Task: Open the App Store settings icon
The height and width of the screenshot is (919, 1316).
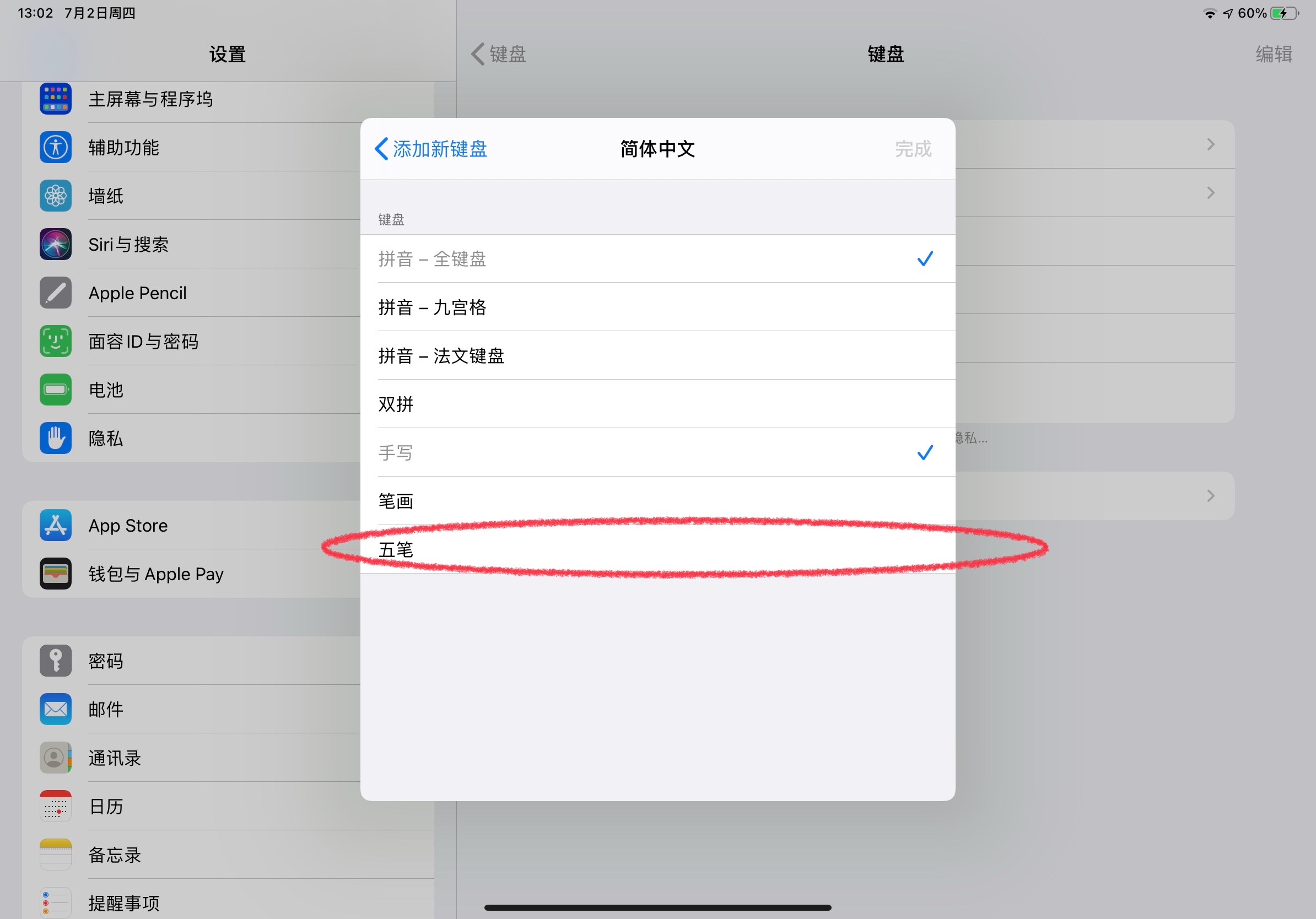Action: 56,525
